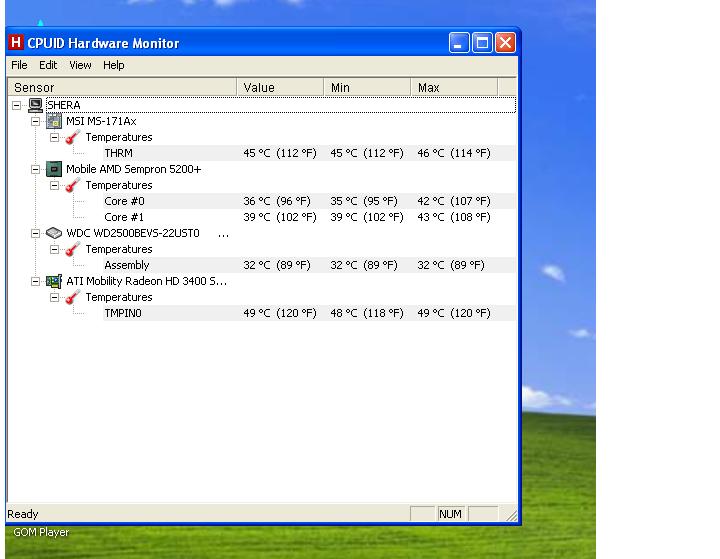
Task: Select the Assembly sensor row
Action: click(x=309, y=265)
